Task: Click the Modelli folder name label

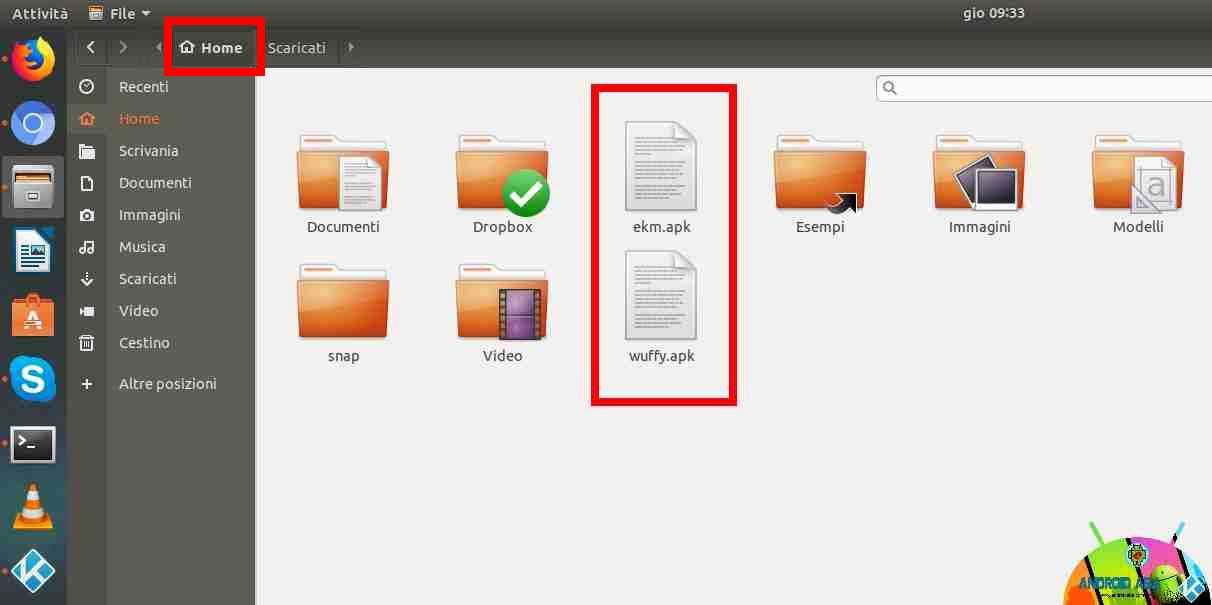Action: (x=1138, y=227)
